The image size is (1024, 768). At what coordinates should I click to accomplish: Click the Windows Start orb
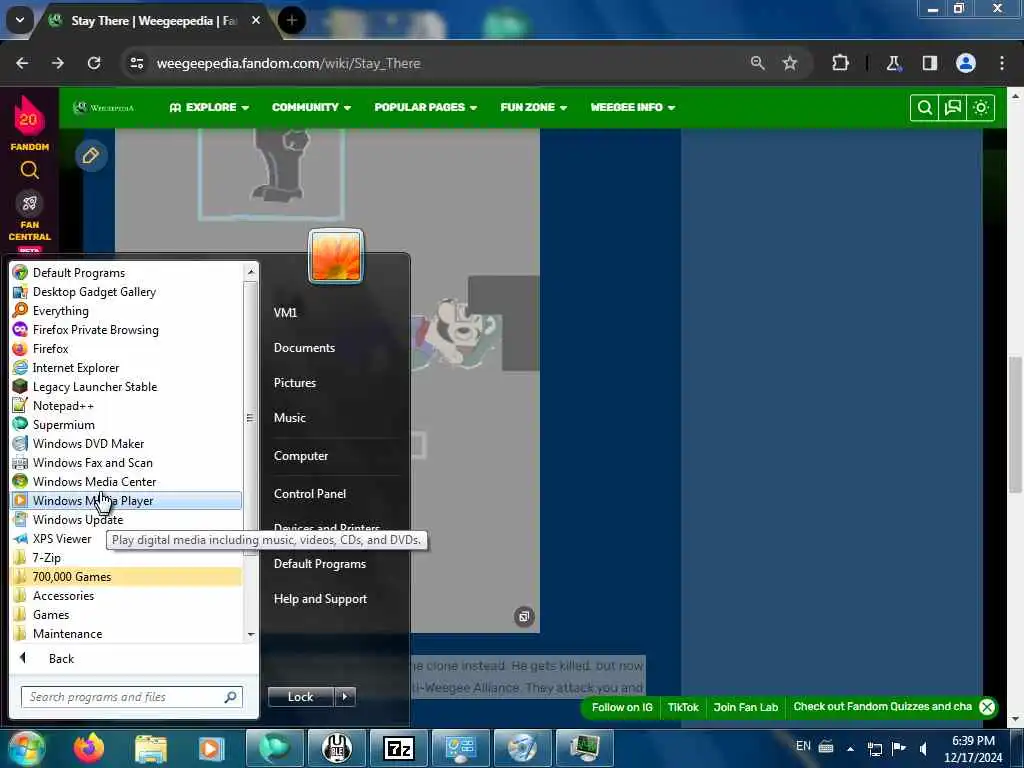pos(27,748)
